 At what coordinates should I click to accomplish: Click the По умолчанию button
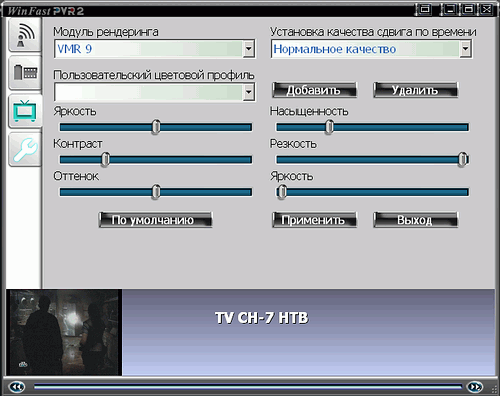[155, 220]
